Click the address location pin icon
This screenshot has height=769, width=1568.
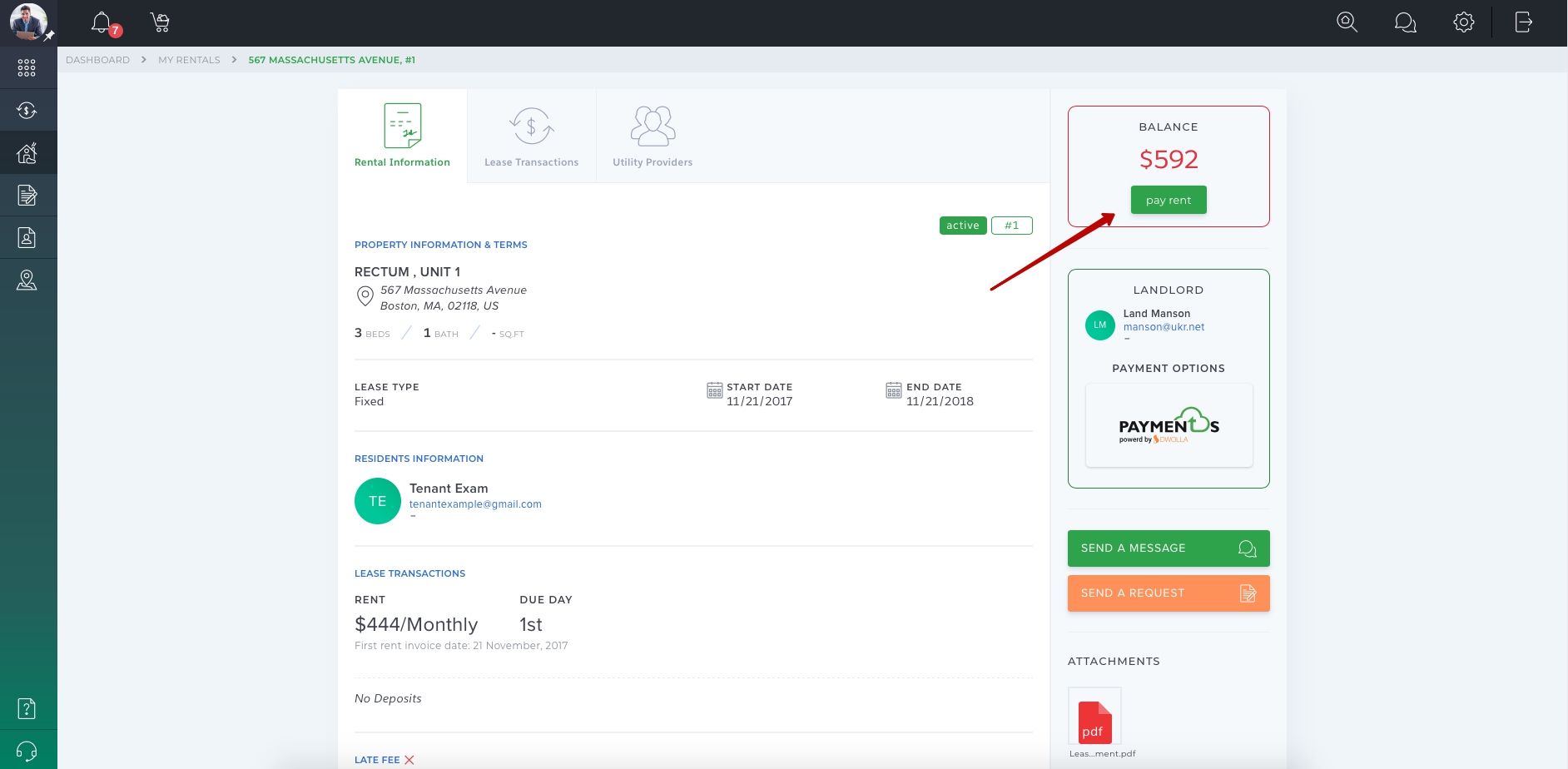[365, 296]
